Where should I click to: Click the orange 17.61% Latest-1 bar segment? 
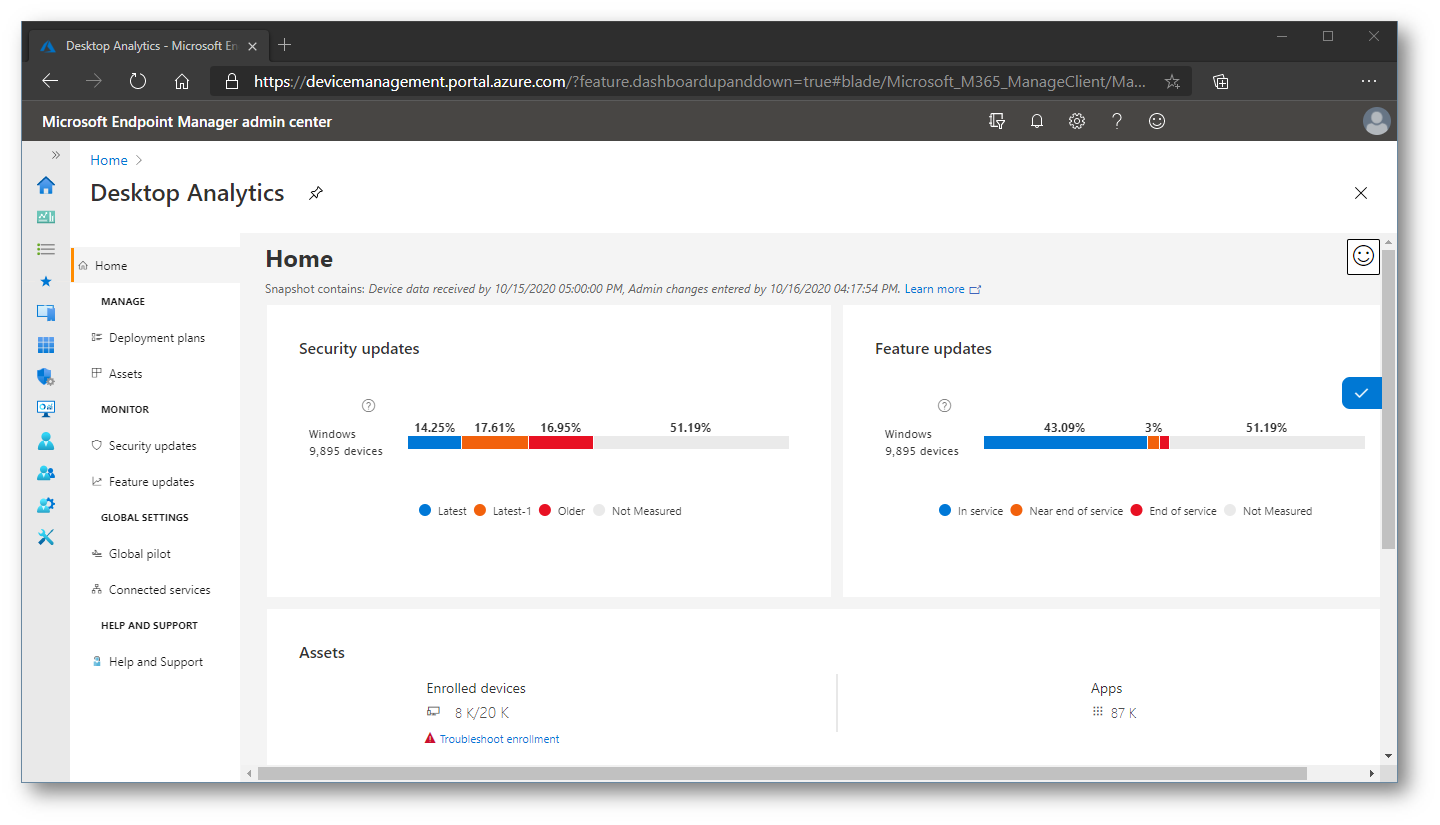coord(495,442)
